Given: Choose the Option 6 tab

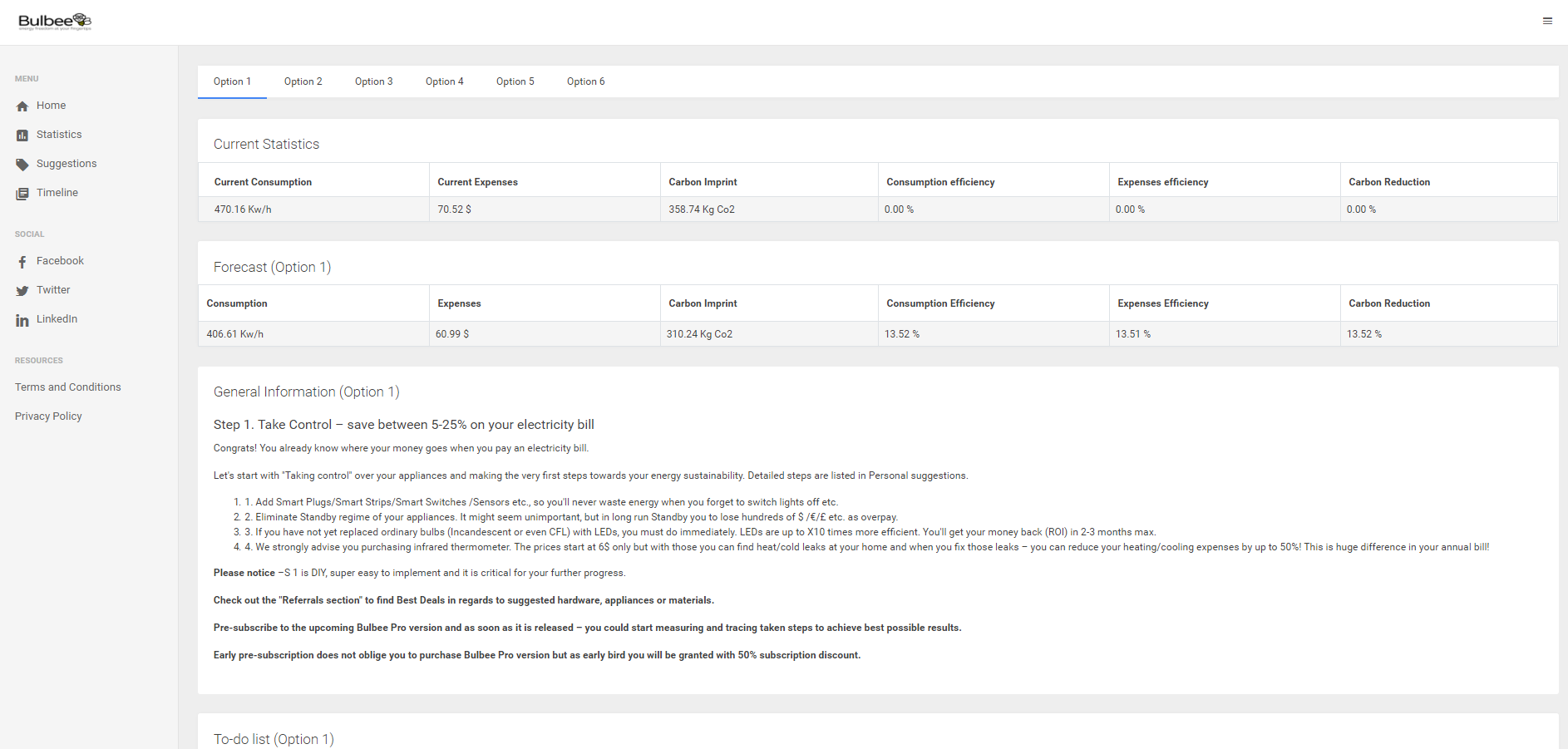Looking at the screenshot, I should 585,81.
